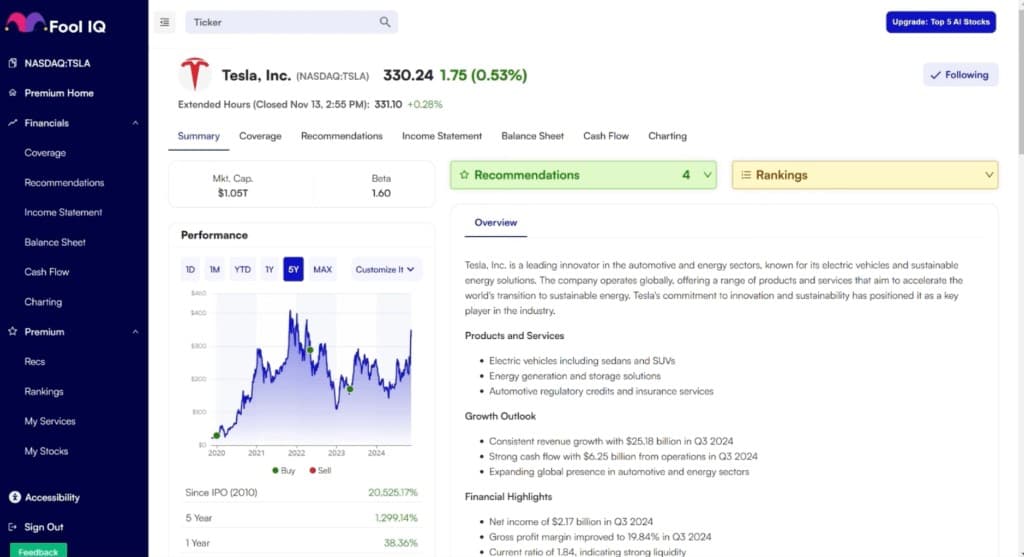The height and width of the screenshot is (557, 1024).
Task: Click the stock price 330.24
Action: click(x=408, y=75)
